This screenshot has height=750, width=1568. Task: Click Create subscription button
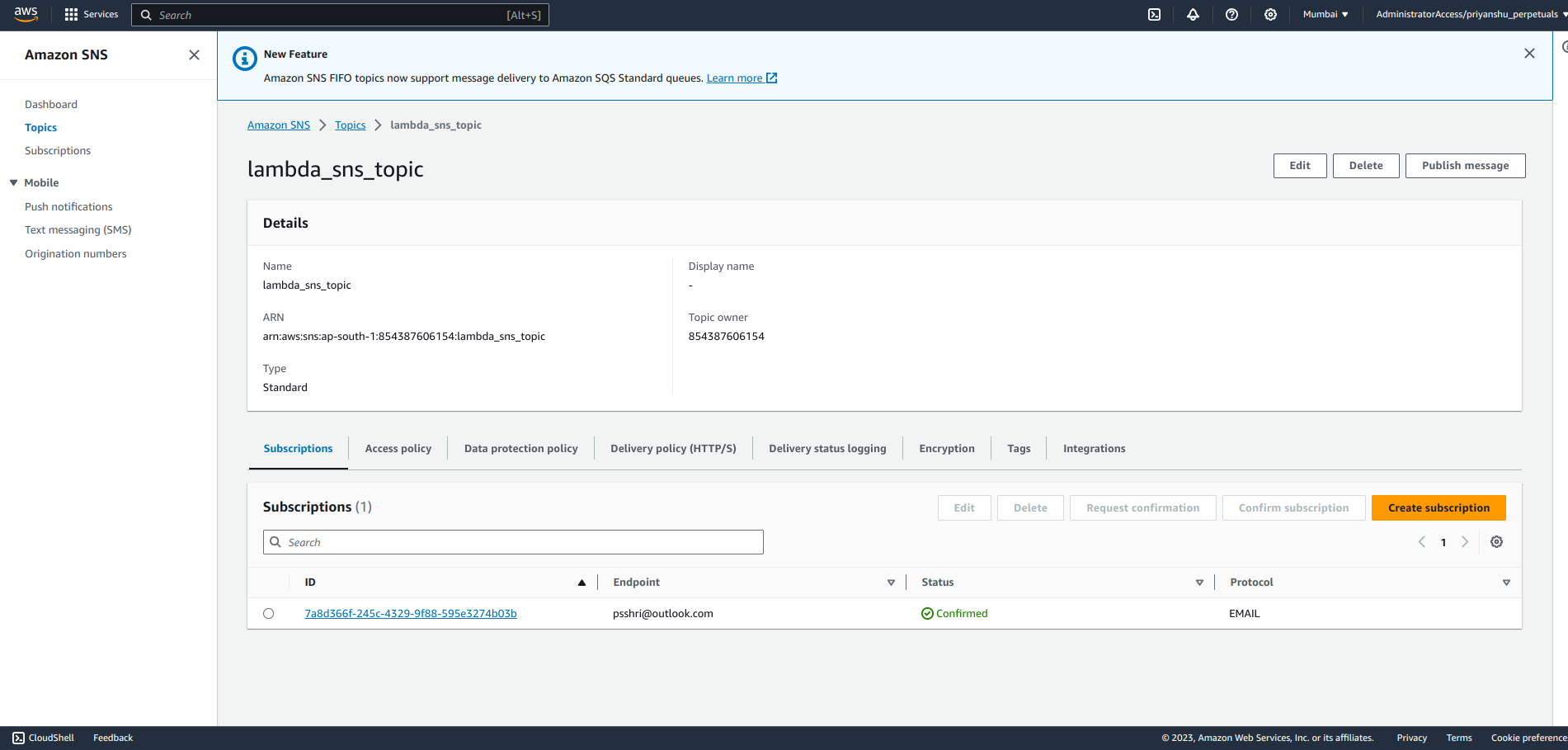[x=1439, y=507]
